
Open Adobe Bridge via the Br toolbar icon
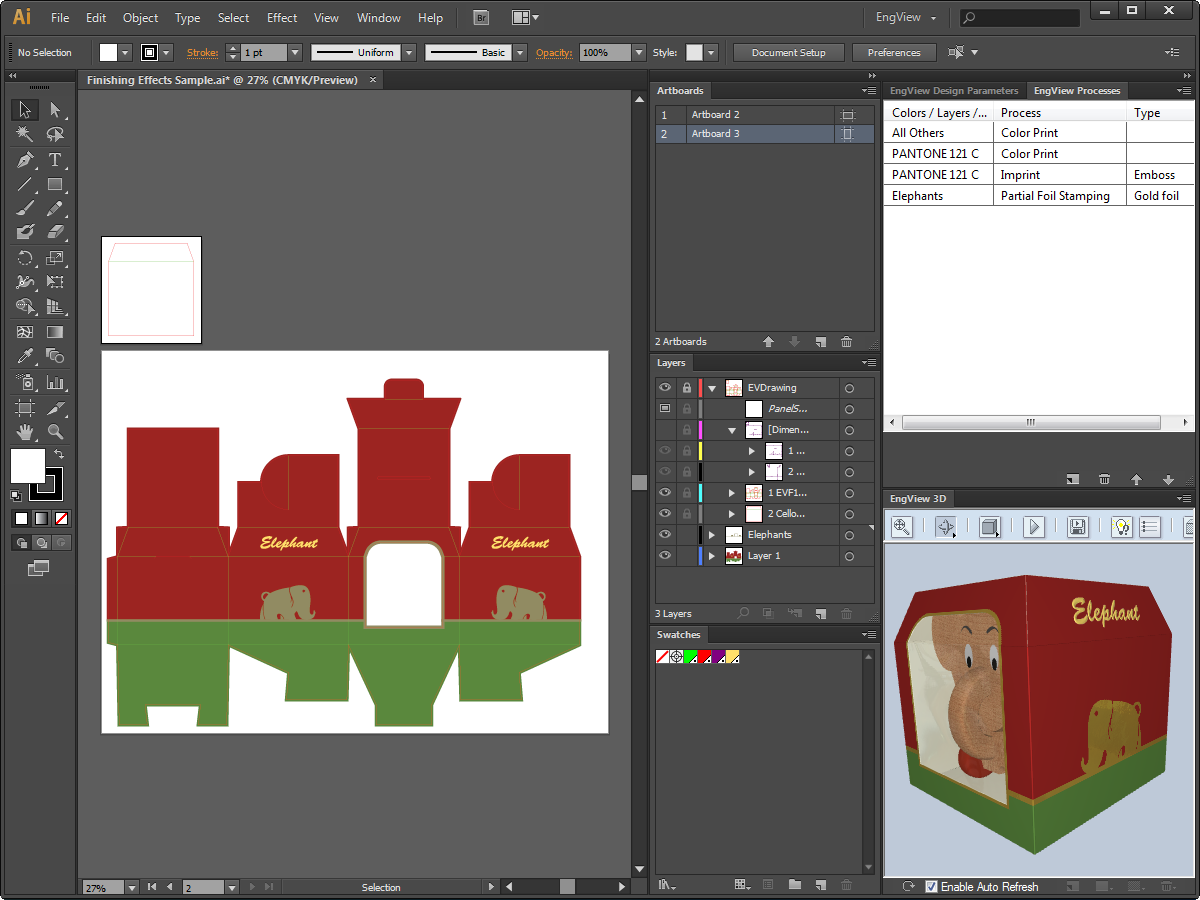pos(481,17)
